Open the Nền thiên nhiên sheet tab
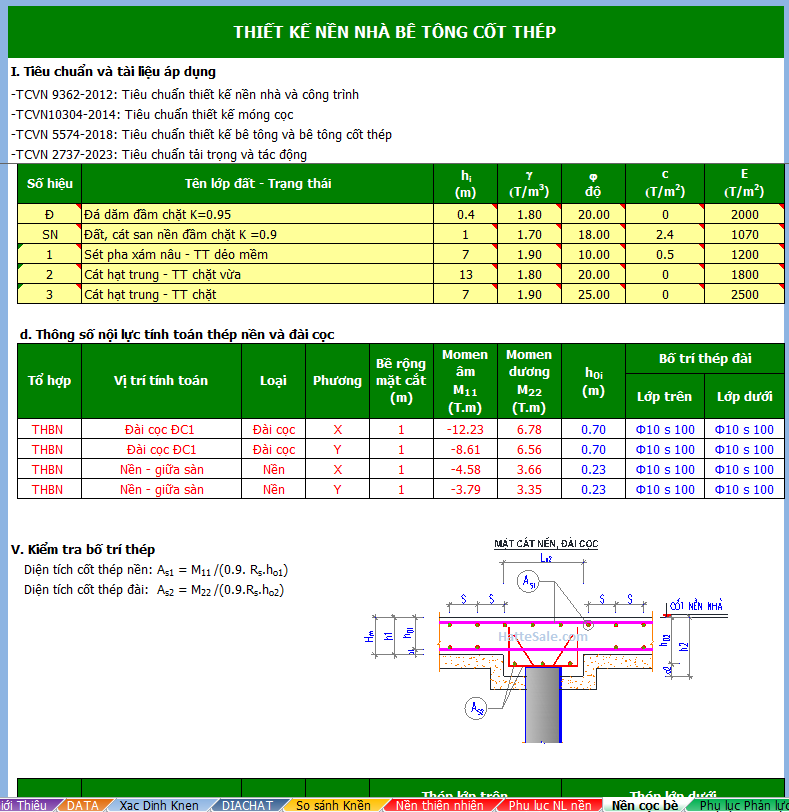The image size is (789, 812). [x=440, y=805]
